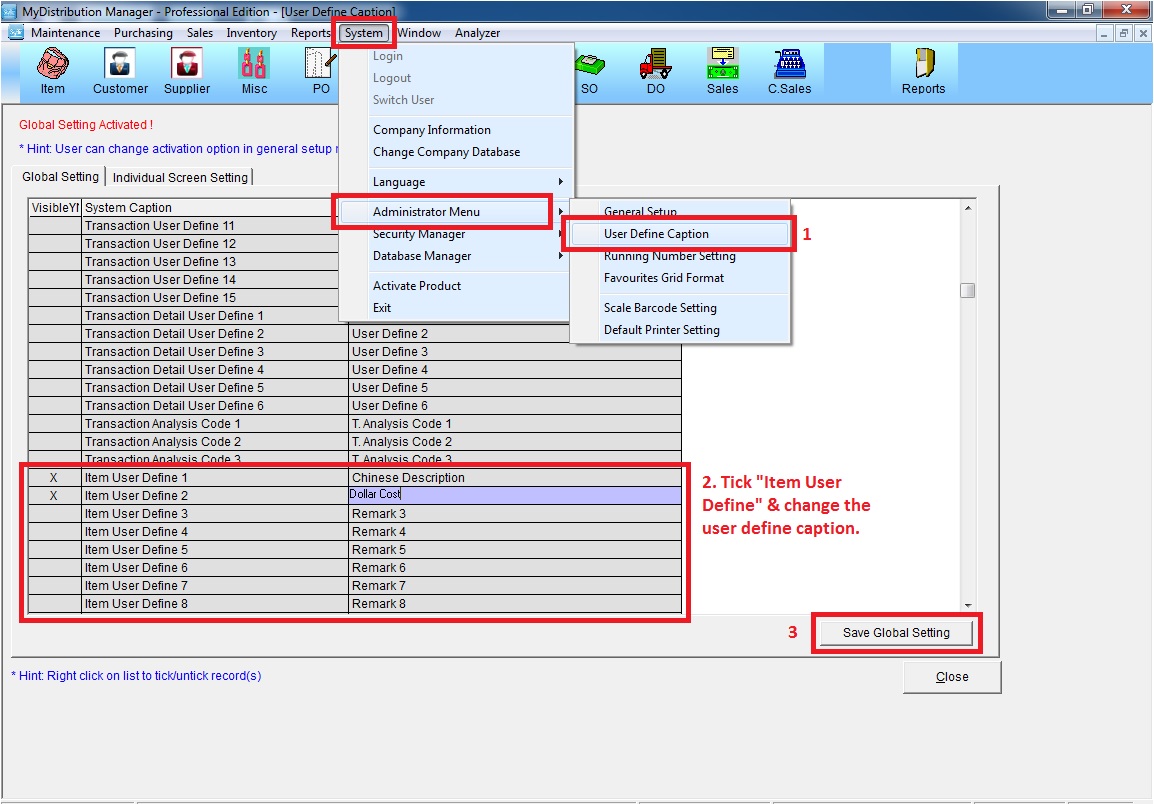Untick visible mark for Item User Define 1
The image size is (1154, 804).
(x=54, y=478)
